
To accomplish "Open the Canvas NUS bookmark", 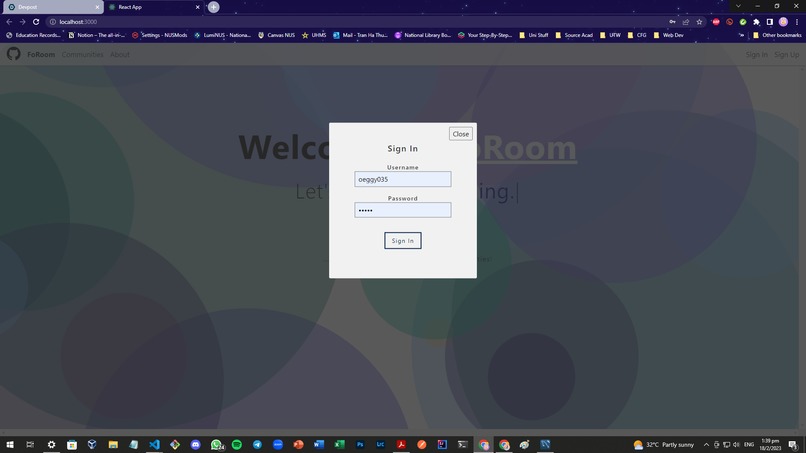I will click(276, 35).
